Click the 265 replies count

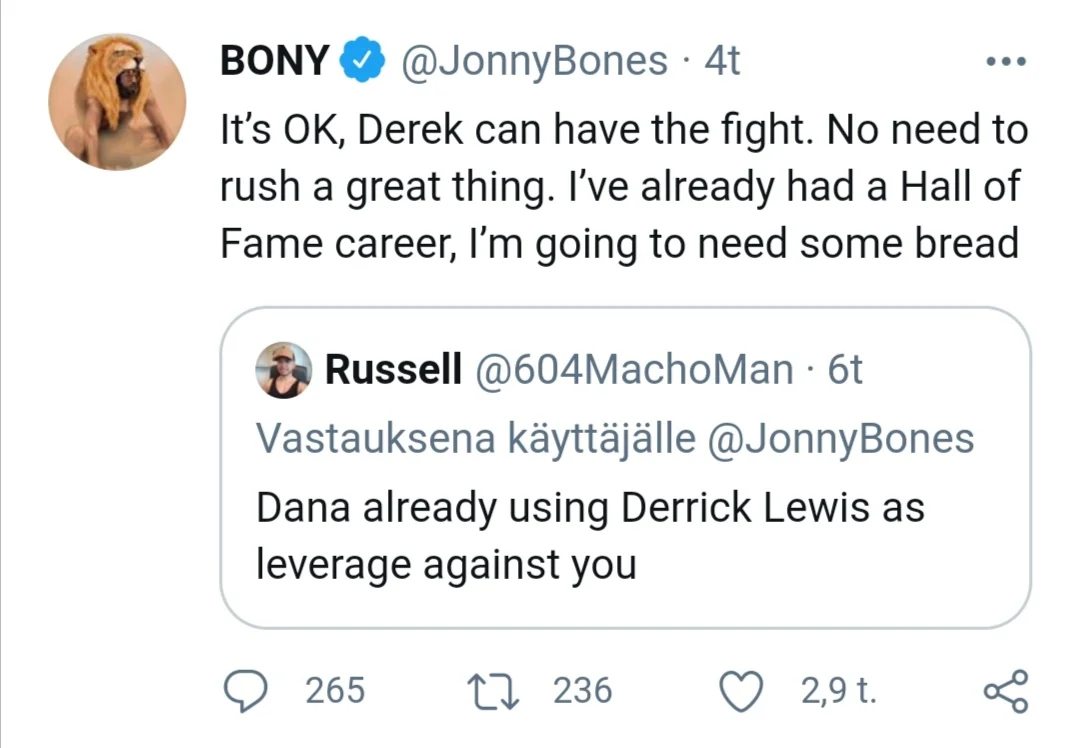335,691
